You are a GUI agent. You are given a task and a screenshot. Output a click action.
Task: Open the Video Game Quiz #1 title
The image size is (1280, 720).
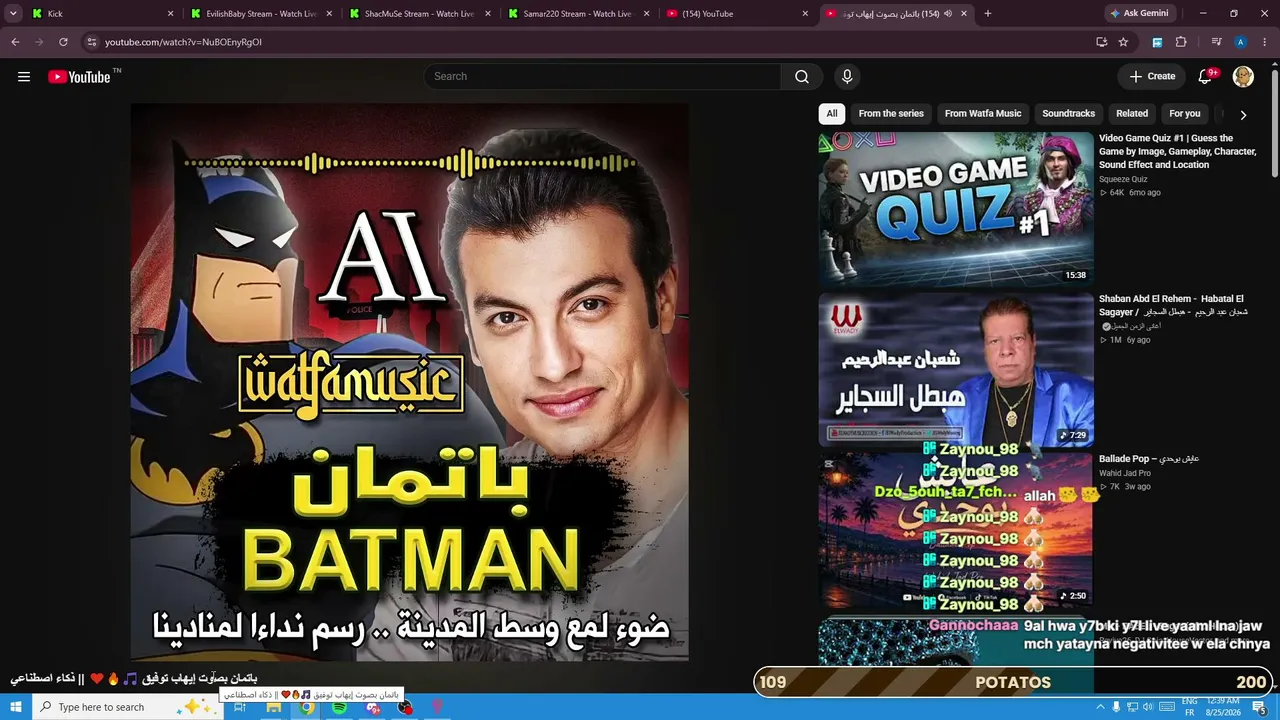1177,152
